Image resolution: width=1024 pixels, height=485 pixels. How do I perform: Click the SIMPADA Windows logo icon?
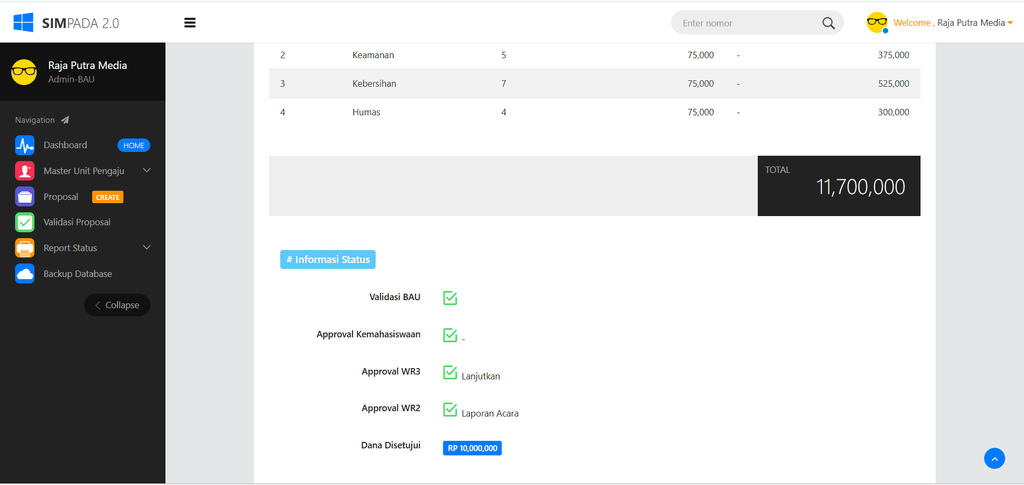coord(24,23)
